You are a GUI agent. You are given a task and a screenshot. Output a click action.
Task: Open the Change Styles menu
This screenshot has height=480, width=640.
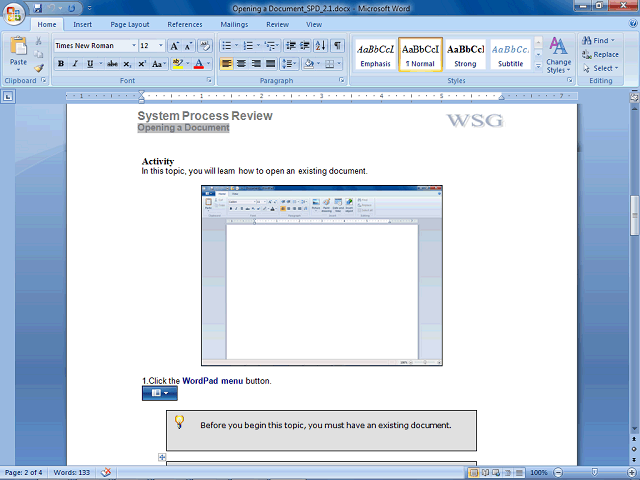[558, 56]
